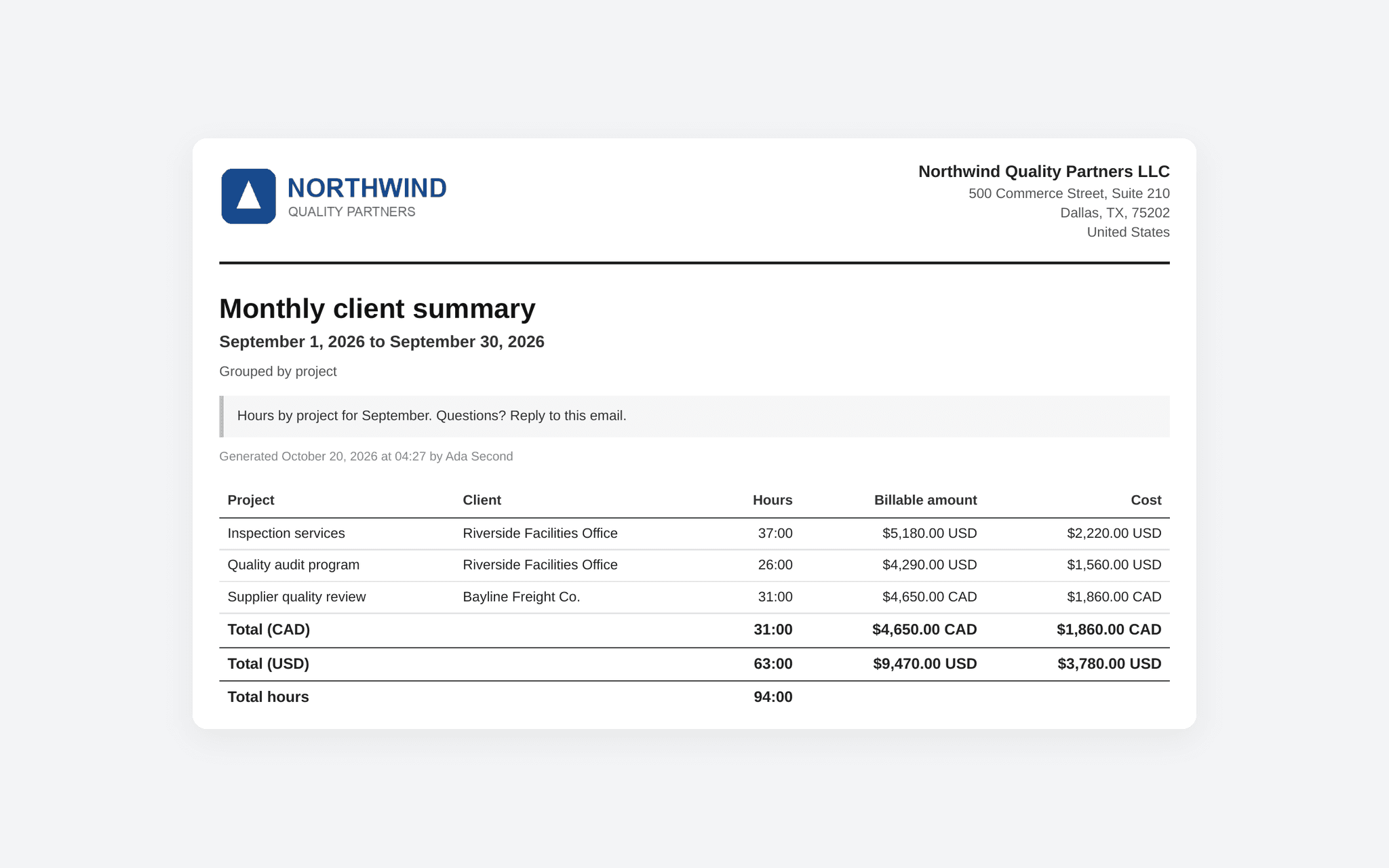Click the NORTHWIND wordmark text

tap(367, 189)
